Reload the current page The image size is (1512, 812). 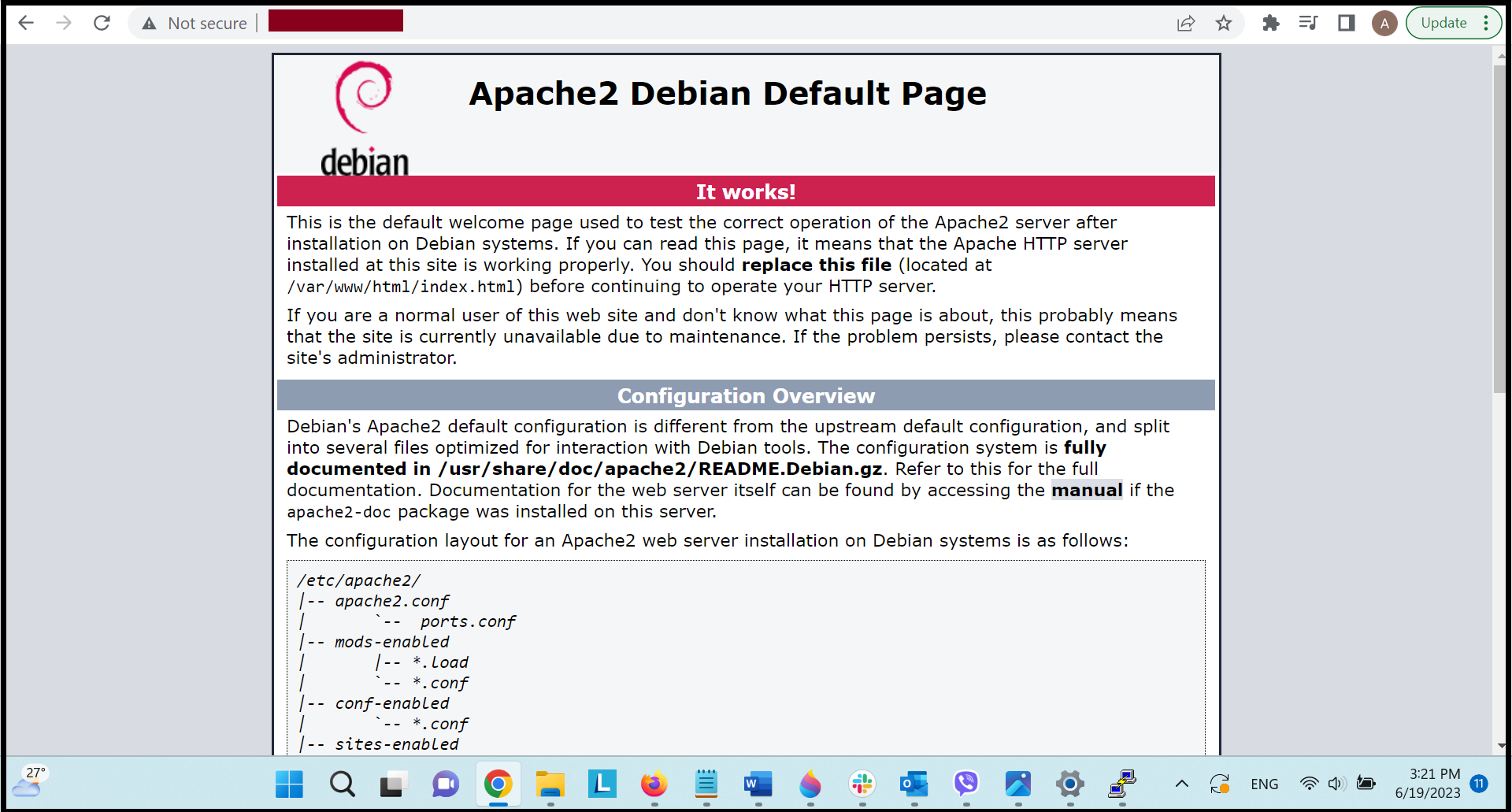pos(102,23)
